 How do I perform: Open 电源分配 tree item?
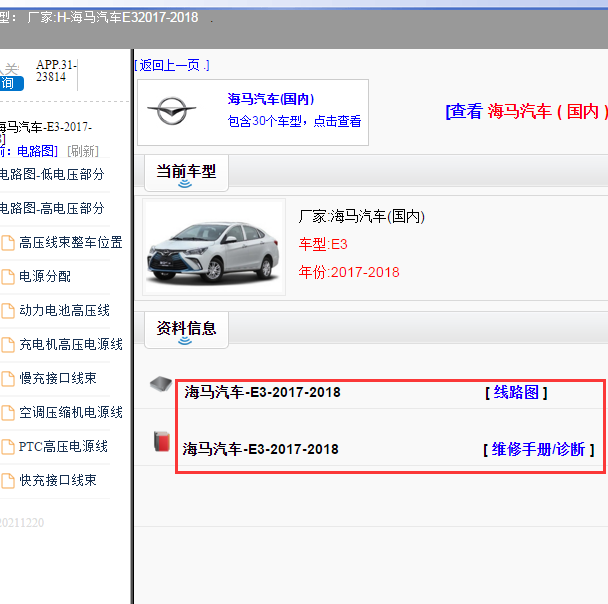click(x=45, y=277)
